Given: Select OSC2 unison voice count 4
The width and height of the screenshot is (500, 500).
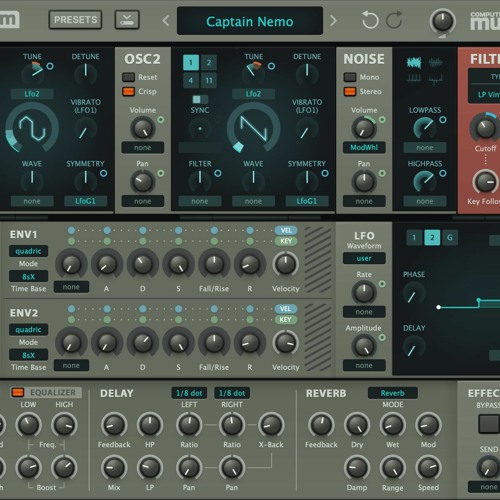Looking at the screenshot, I should click(x=191, y=80).
